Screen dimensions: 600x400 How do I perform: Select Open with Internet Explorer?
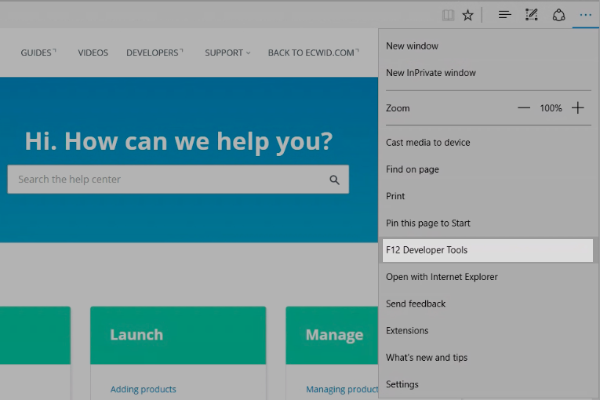point(441,277)
